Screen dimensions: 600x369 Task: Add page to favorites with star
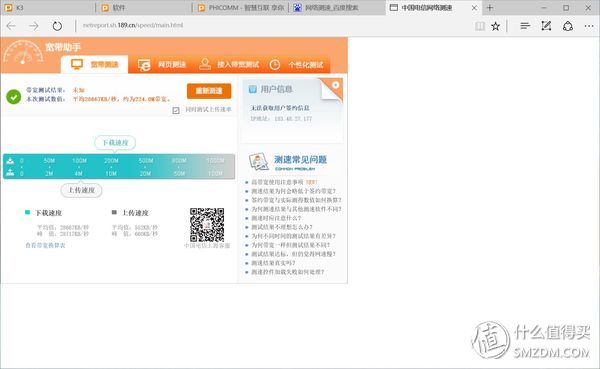tap(496, 26)
